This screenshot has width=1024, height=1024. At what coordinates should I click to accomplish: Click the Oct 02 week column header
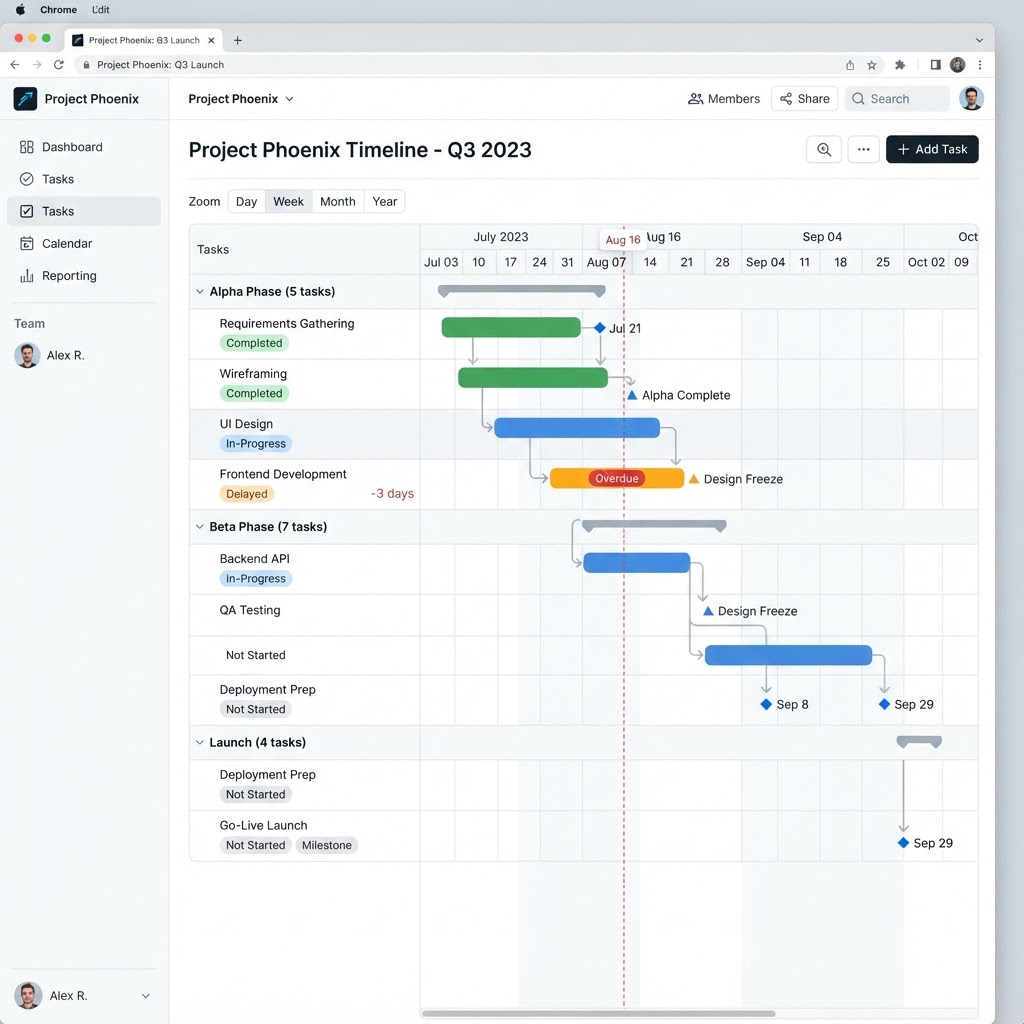tap(925, 262)
